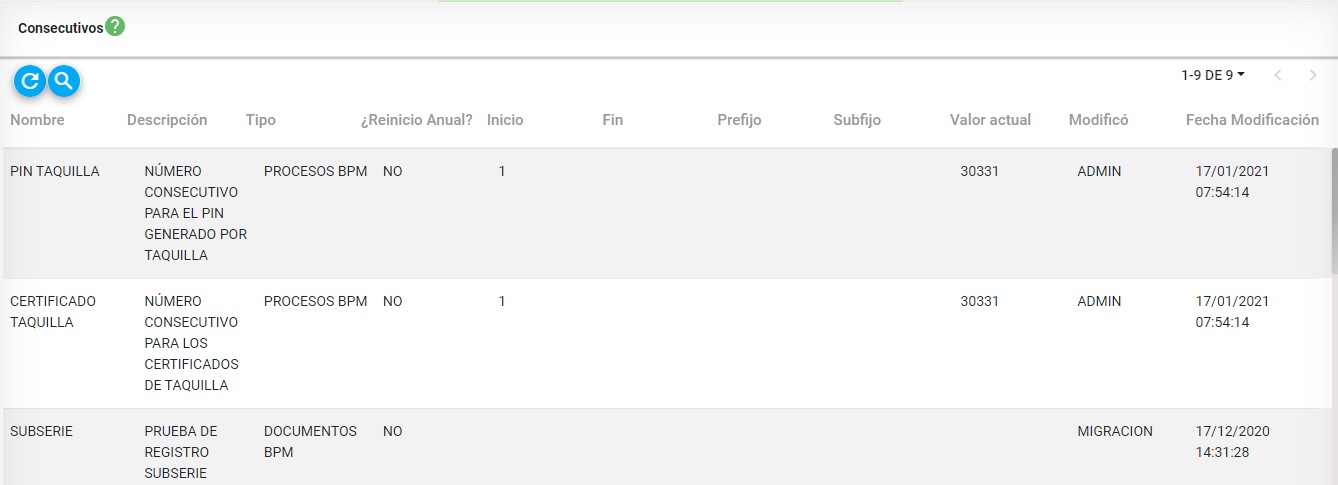Image resolution: width=1338 pixels, height=485 pixels.
Task: Click the Inicio column header
Action: (505, 120)
